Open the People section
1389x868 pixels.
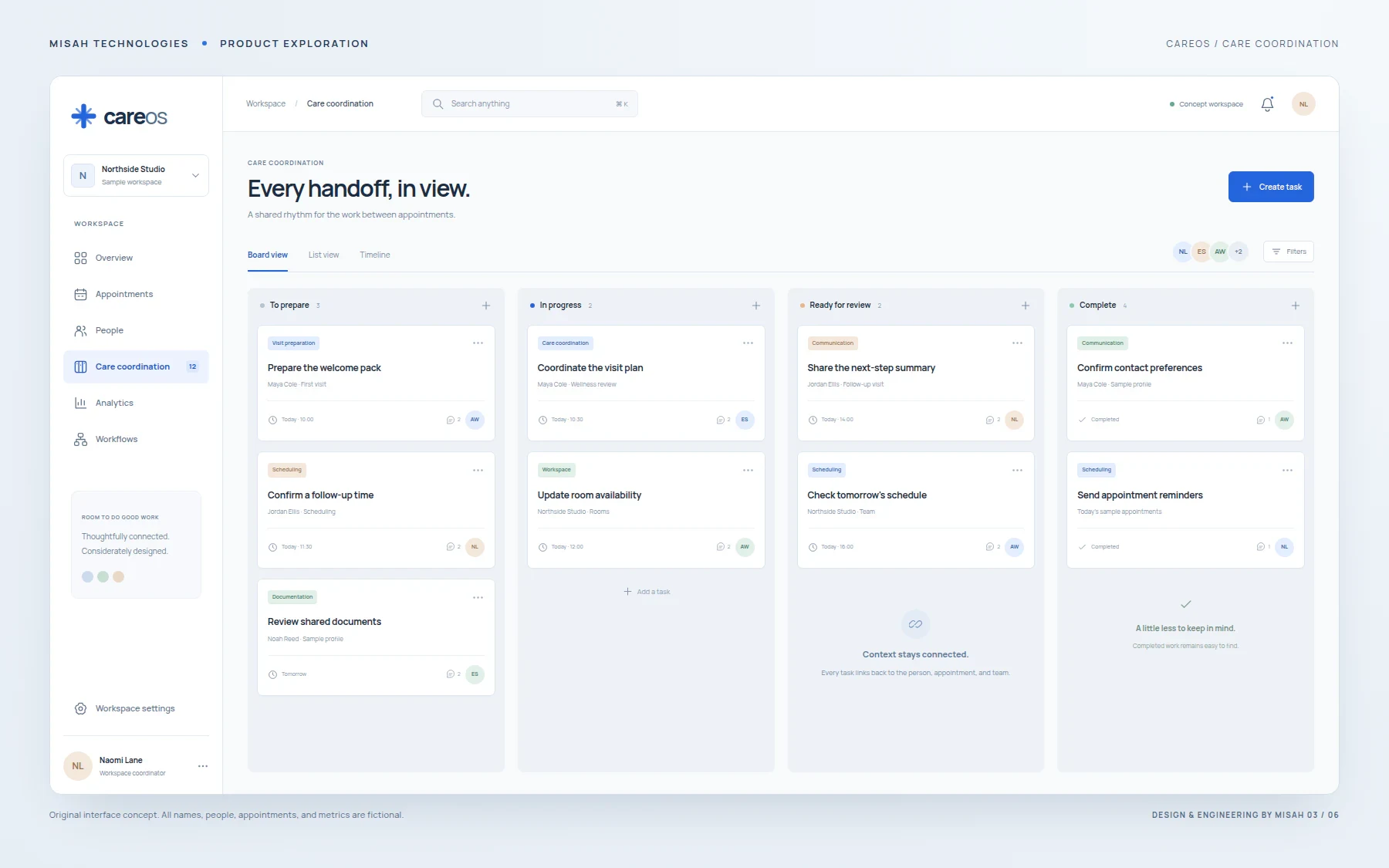[x=136, y=330]
